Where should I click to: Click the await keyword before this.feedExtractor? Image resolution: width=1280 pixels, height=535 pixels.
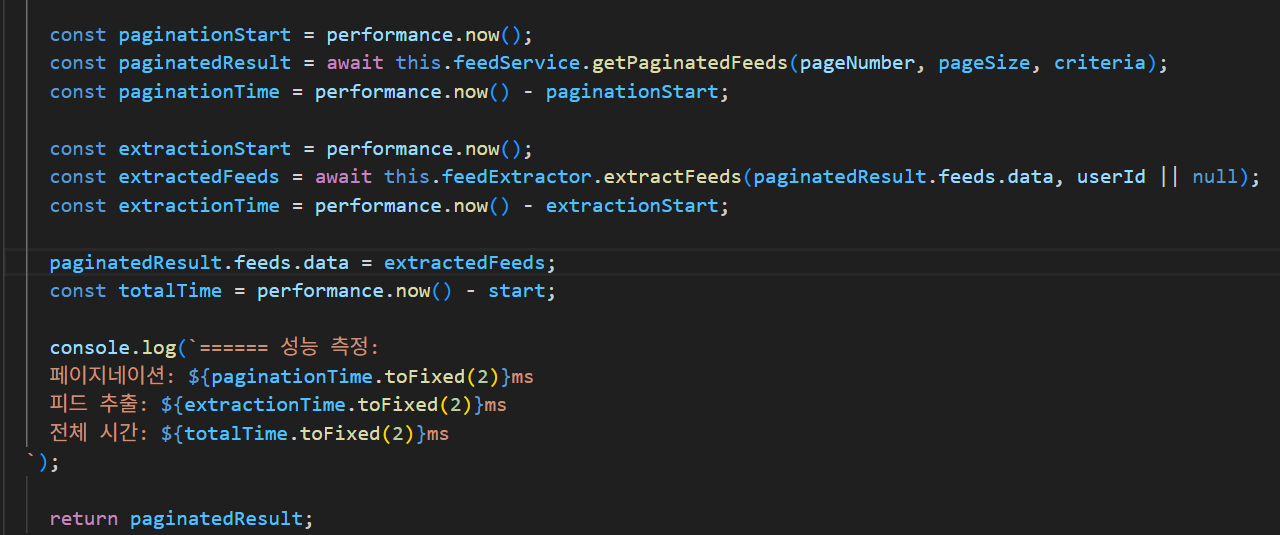point(344,177)
